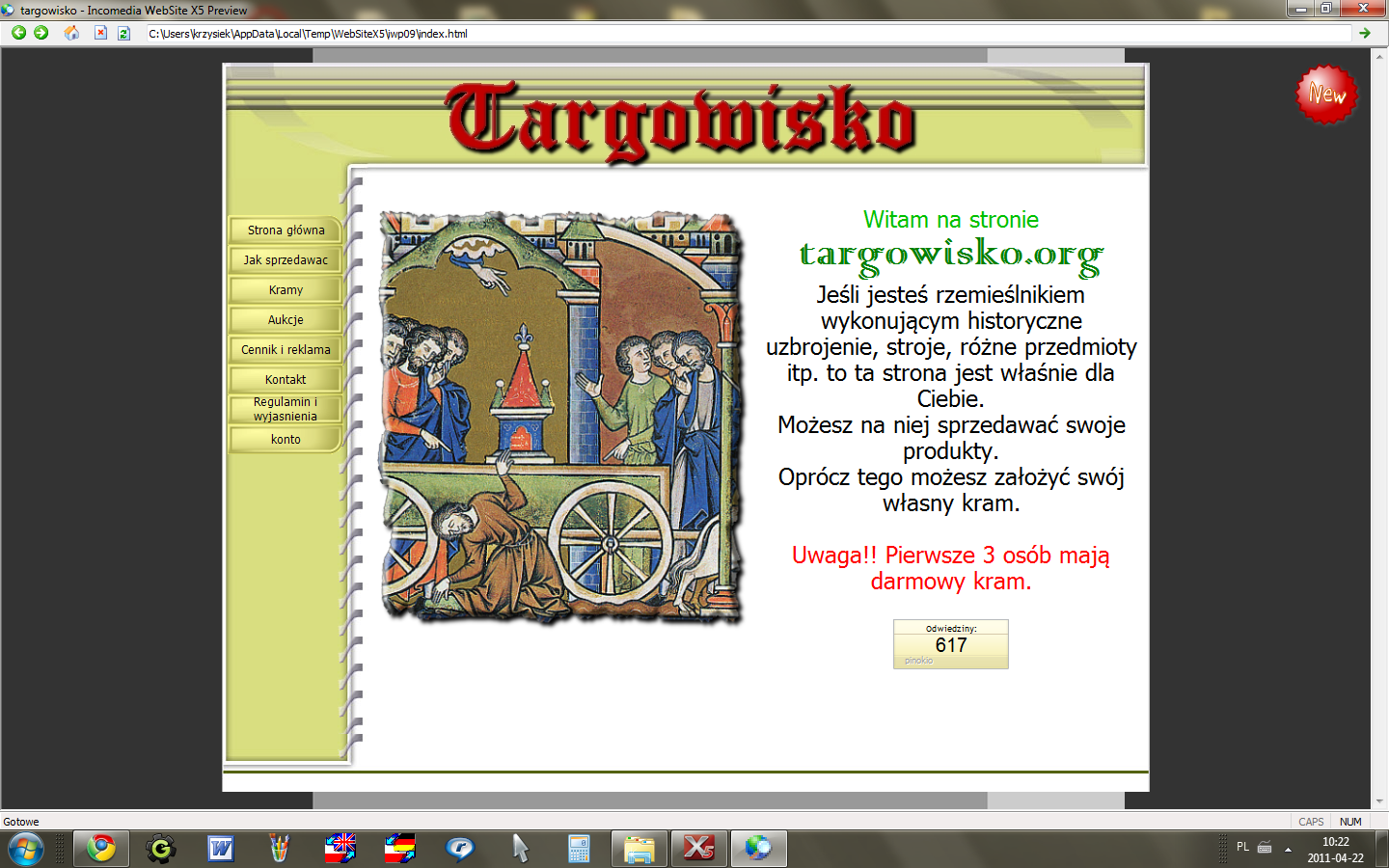Expand hidden system tray icons arrow
Image resolution: width=1389 pixels, height=868 pixels.
(1288, 849)
